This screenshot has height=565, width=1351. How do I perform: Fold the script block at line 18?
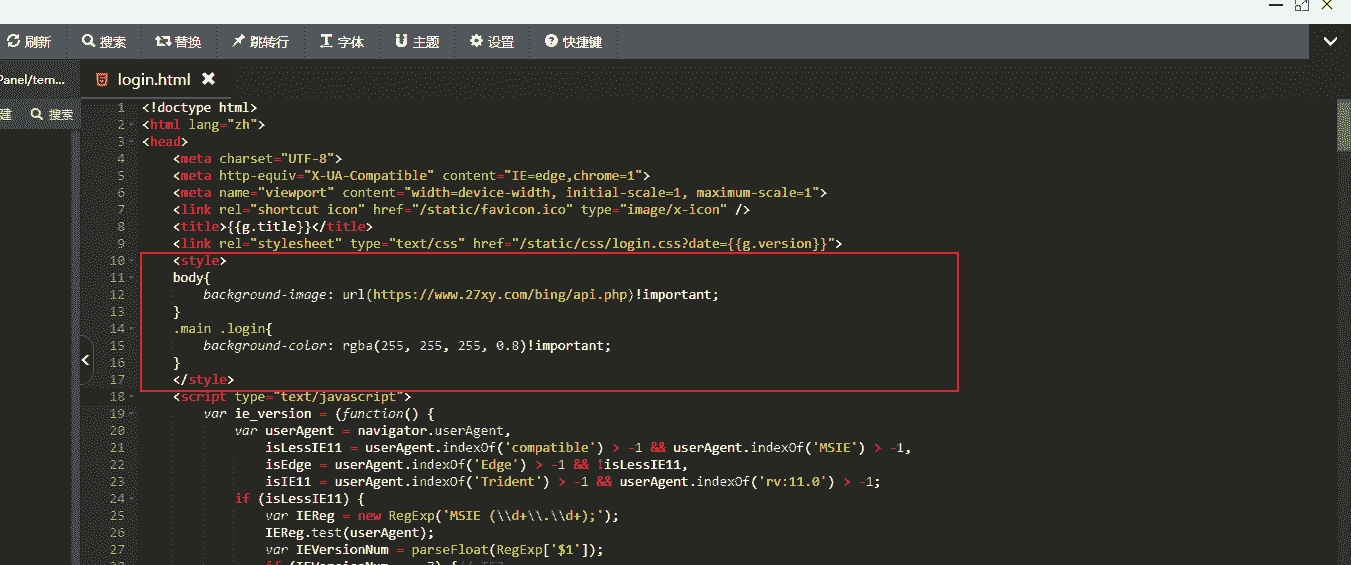pos(132,397)
